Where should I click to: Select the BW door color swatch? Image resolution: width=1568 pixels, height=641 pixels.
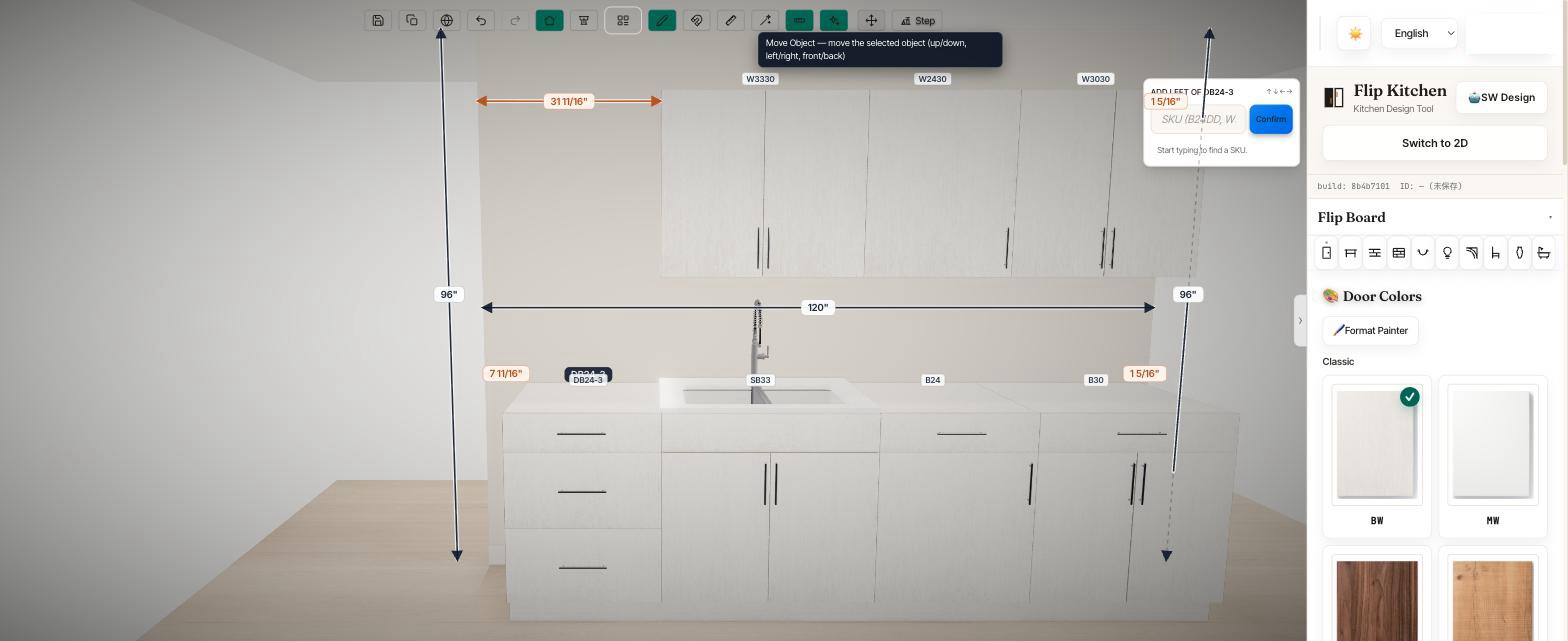pyautogui.click(x=1377, y=457)
